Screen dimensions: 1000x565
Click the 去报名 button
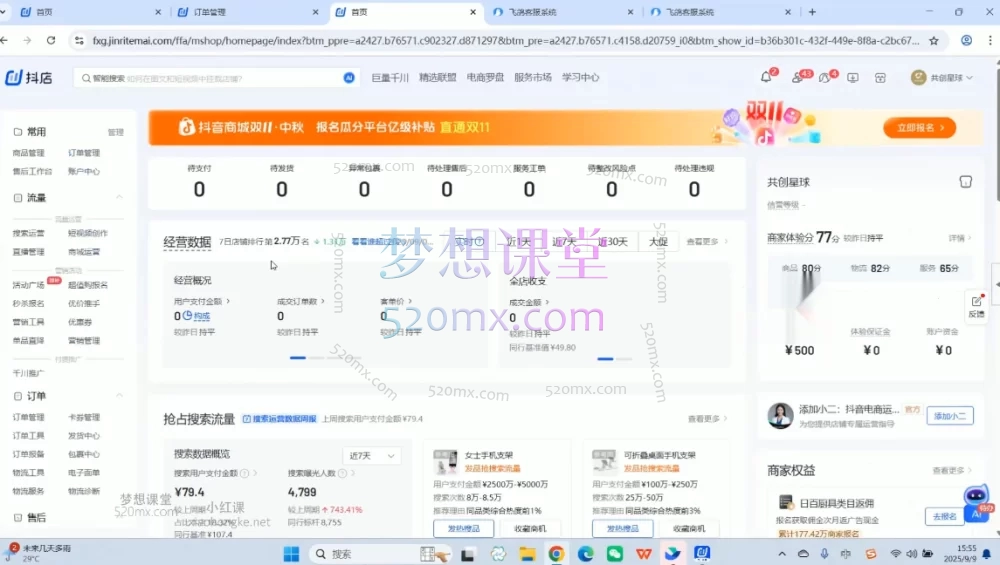click(945, 517)
